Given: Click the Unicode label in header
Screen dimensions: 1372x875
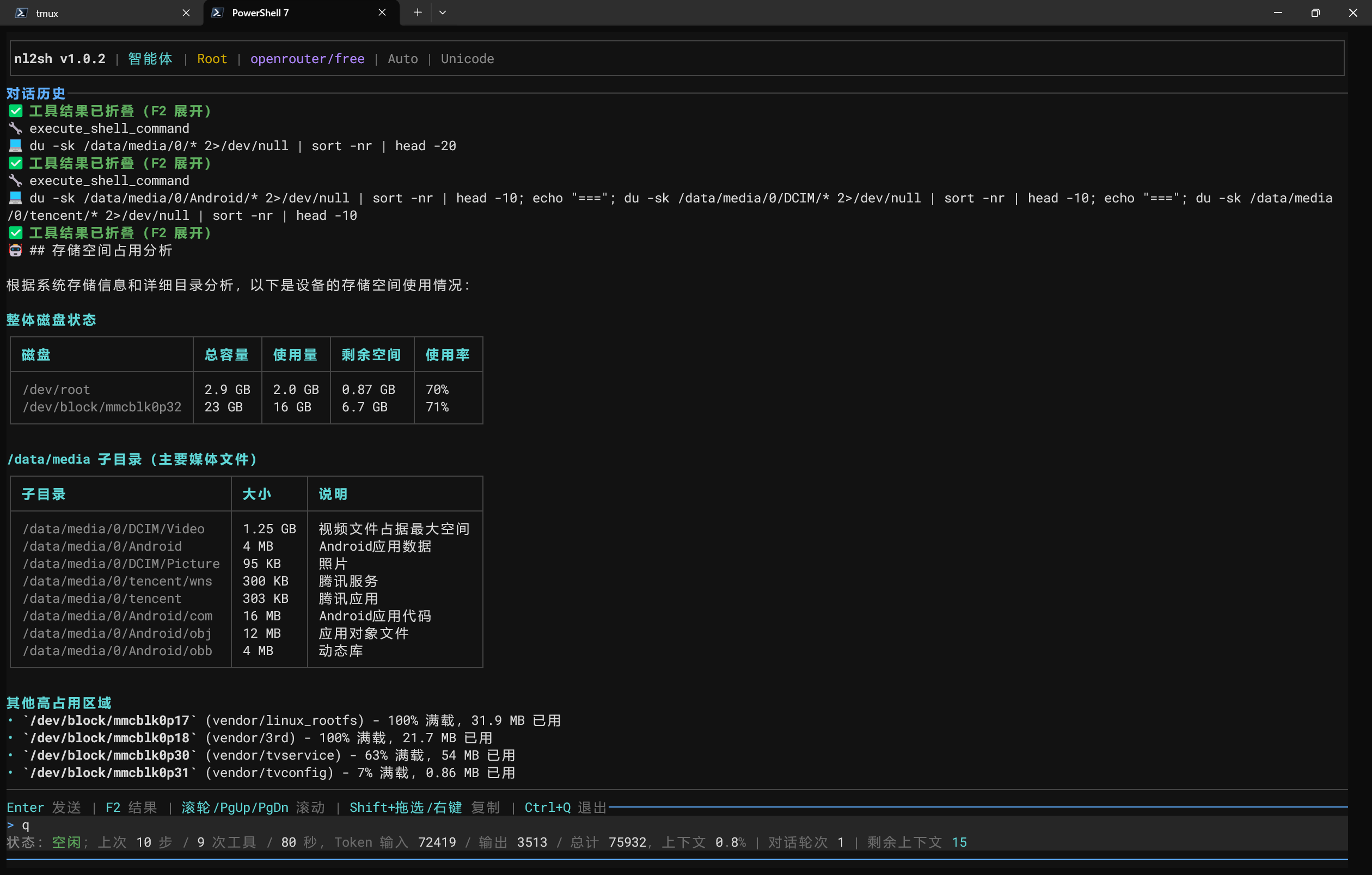Looking at the screenshot, I should point(467,59).
